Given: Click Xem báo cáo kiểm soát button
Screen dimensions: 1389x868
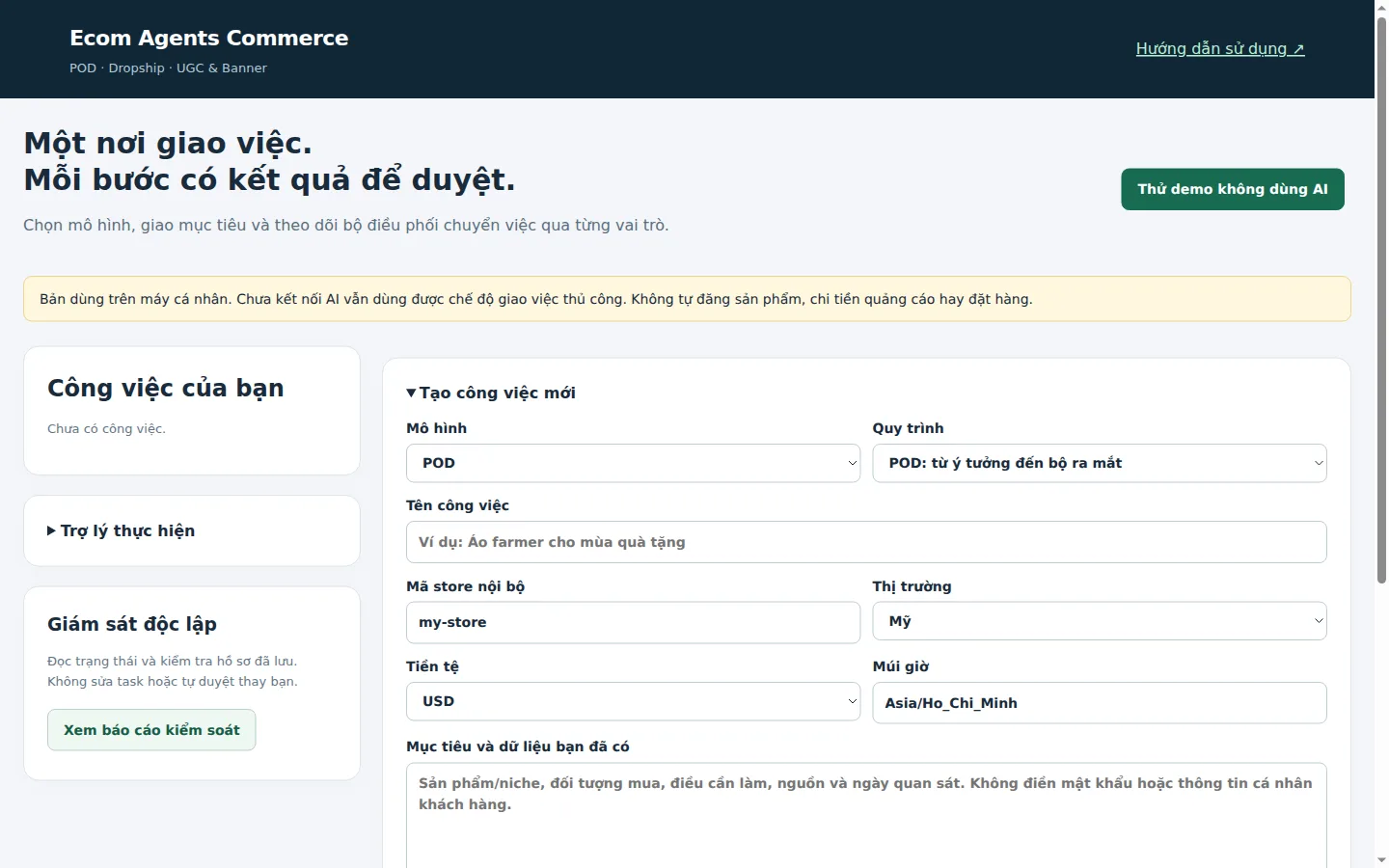Looking at the screenshot, I should [151, 730].
